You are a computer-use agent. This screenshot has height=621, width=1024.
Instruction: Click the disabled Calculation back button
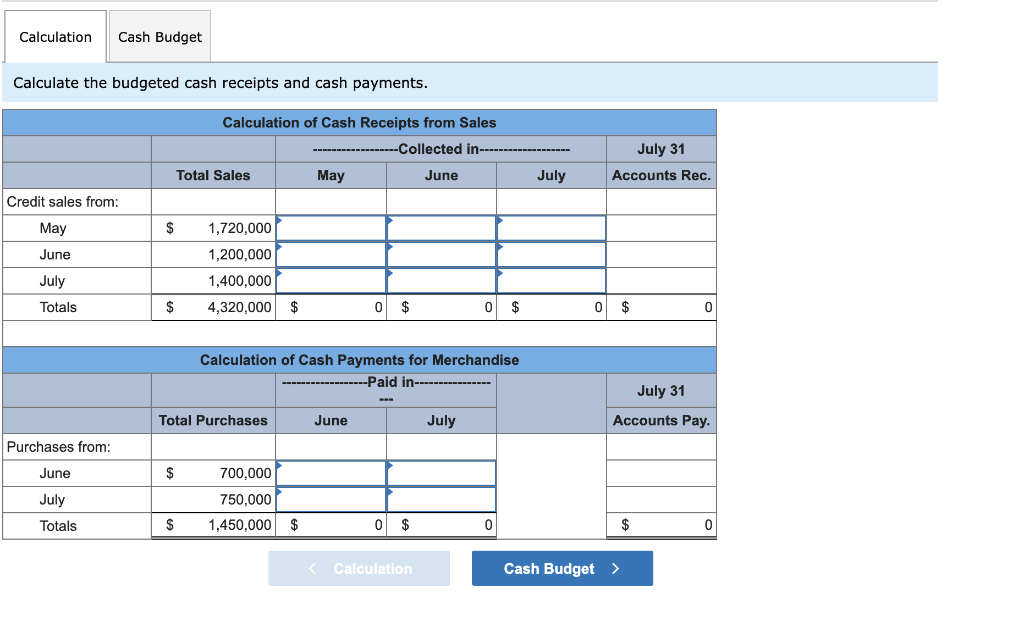pyautogui.click(x=359, y=568)
